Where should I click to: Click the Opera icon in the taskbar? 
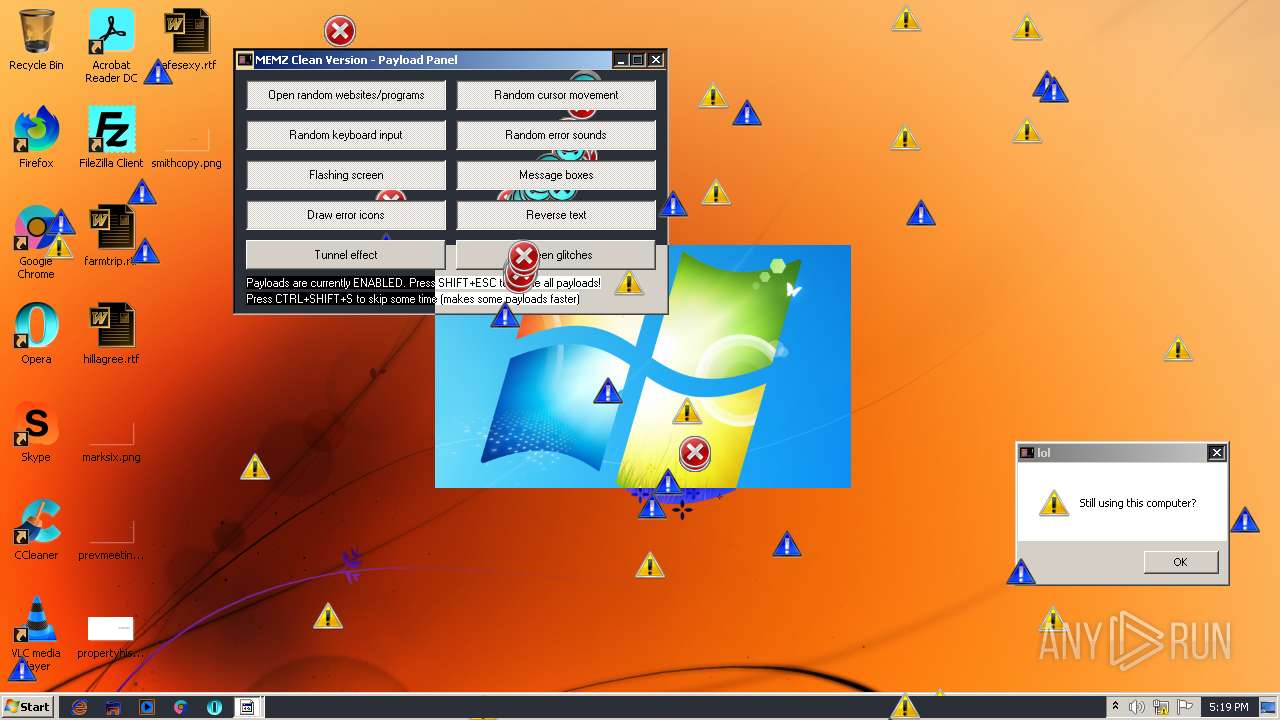[x=214, y=707]
